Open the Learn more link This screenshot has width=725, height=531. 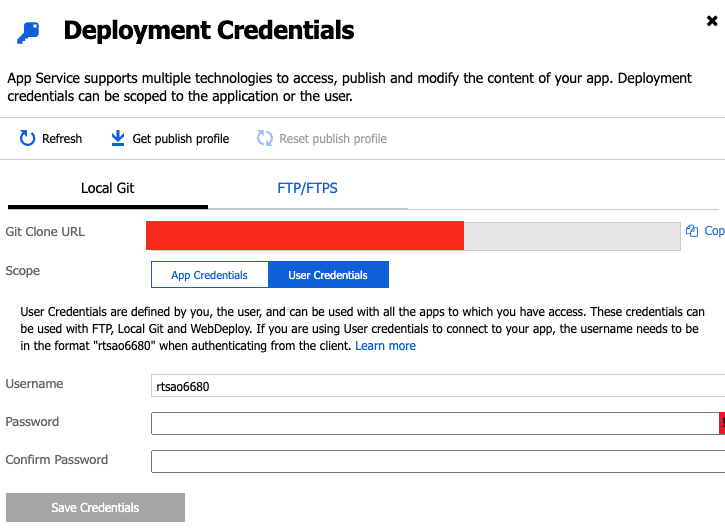point(385,346)
